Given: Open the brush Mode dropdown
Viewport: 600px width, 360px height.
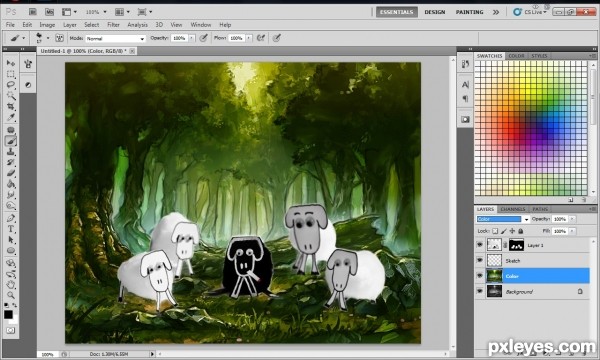Looking at the screenshot, I should [116, 38].
